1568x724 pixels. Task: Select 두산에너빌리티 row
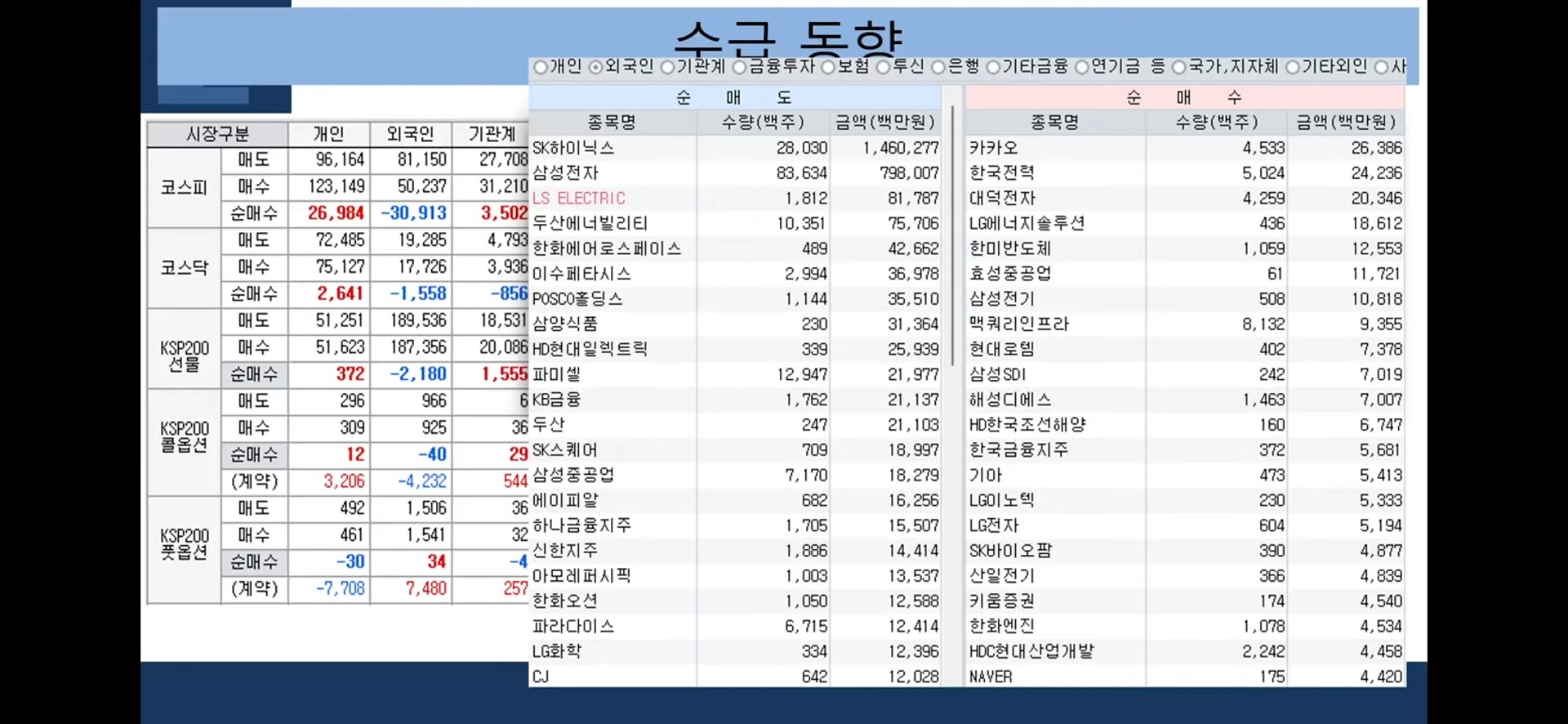734,224
